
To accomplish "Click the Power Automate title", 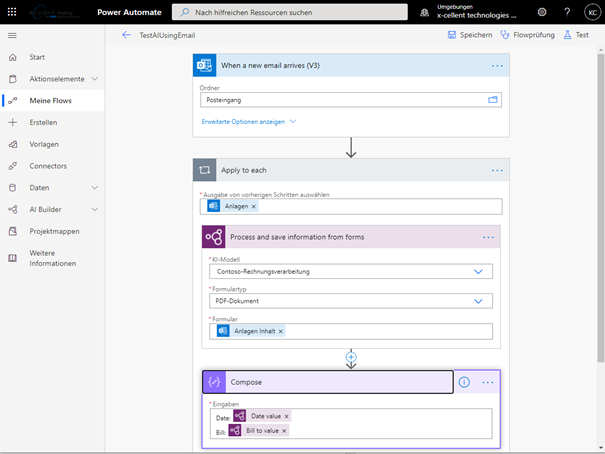I will pyautogui.click(x=129, y=12).
